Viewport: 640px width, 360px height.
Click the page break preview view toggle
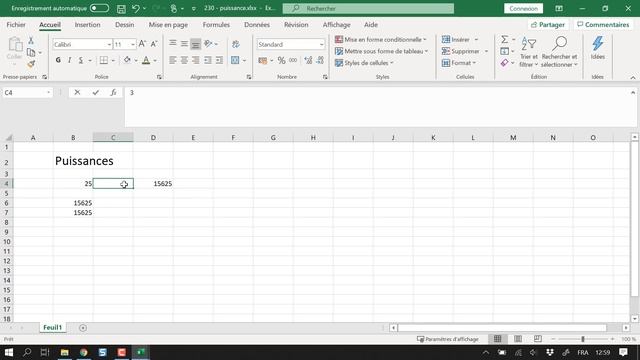(x=538, y=339)
